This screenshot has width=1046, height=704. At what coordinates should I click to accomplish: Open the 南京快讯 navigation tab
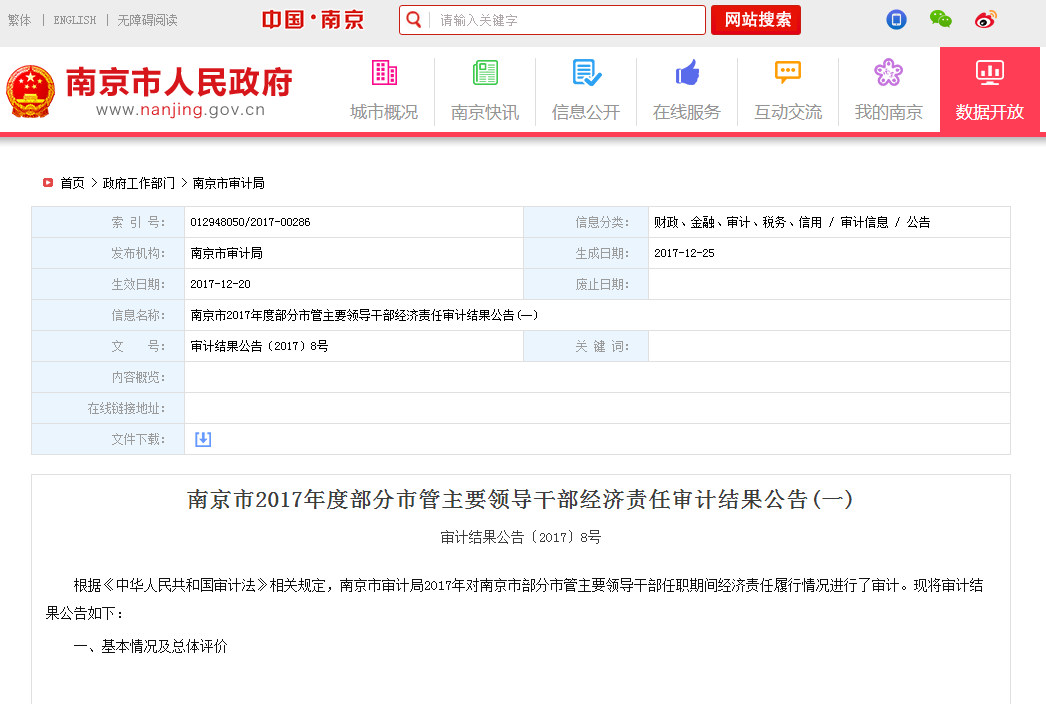pyautogui.click(x=485, y=91)
